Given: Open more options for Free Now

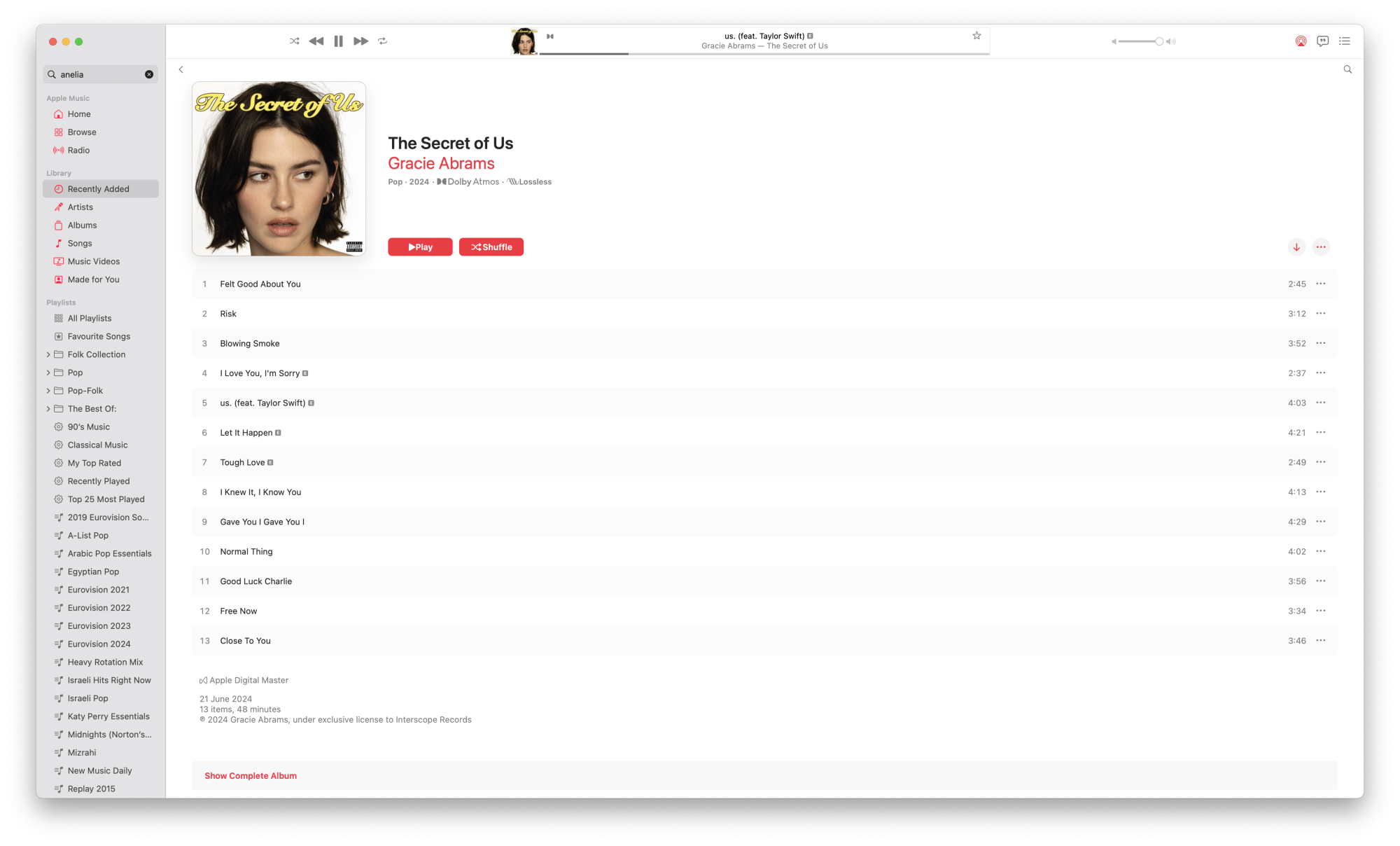Looking at the screenshot, I should click(1321, 611).
